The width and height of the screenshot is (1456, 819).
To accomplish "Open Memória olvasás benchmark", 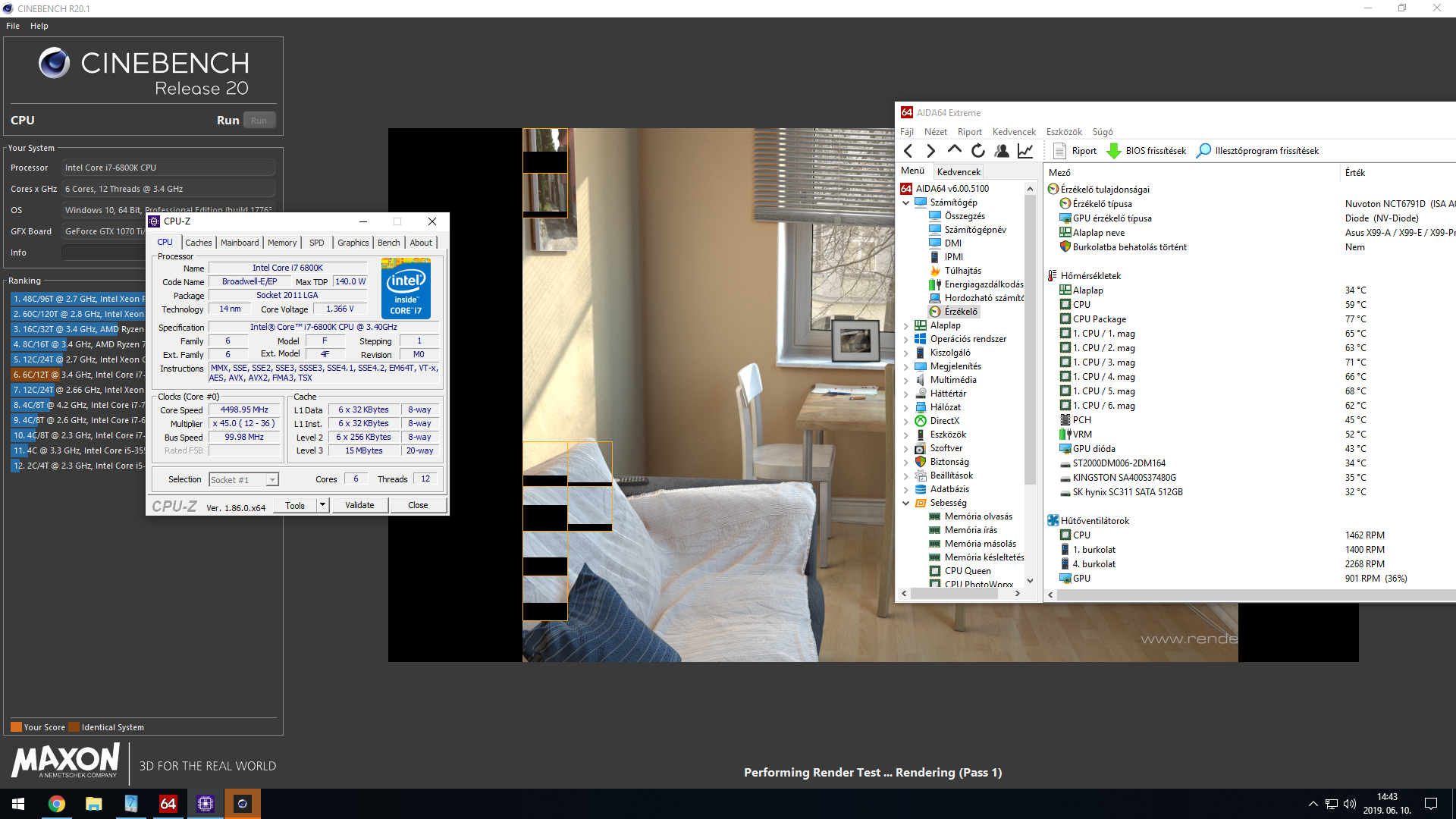I will coord(971,516).
